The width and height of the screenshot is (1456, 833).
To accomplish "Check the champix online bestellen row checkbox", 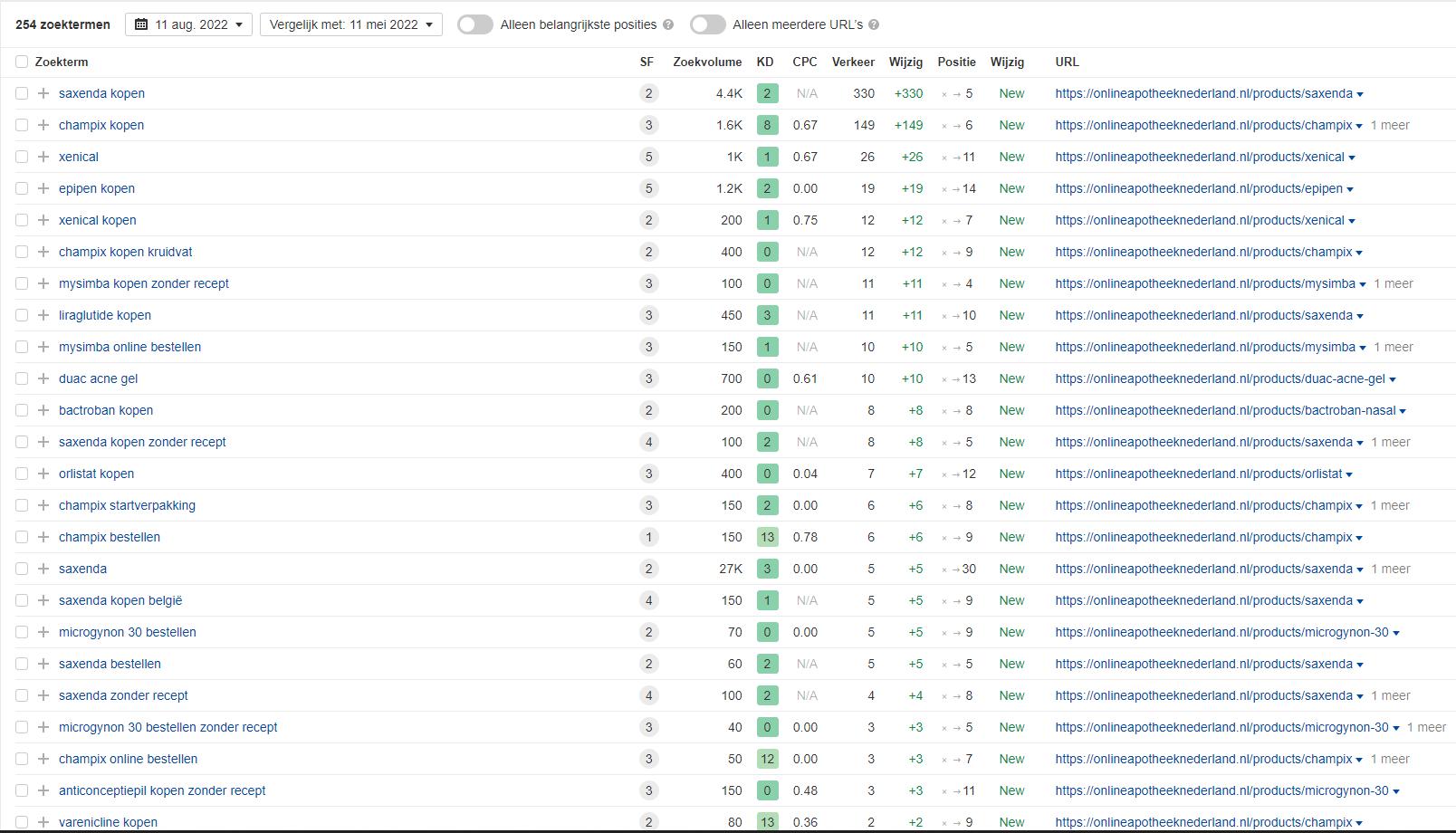I will (x=22, y=759).
